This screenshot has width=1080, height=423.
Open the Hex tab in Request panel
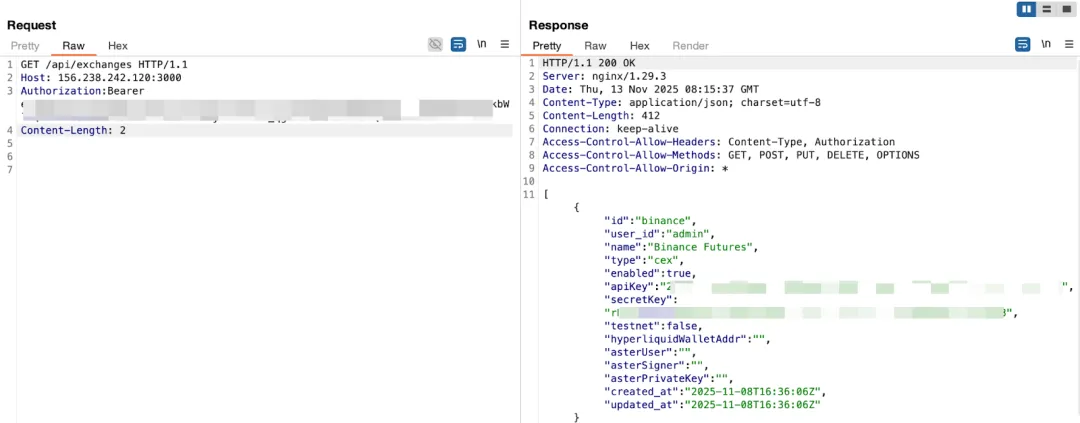[118, 46]
